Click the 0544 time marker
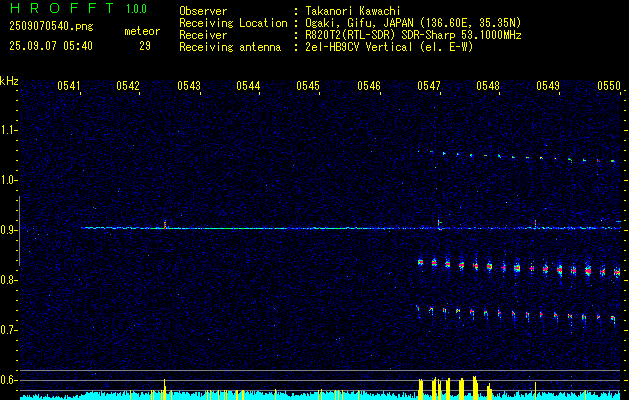The image size is (629, 400). point(248,85)
